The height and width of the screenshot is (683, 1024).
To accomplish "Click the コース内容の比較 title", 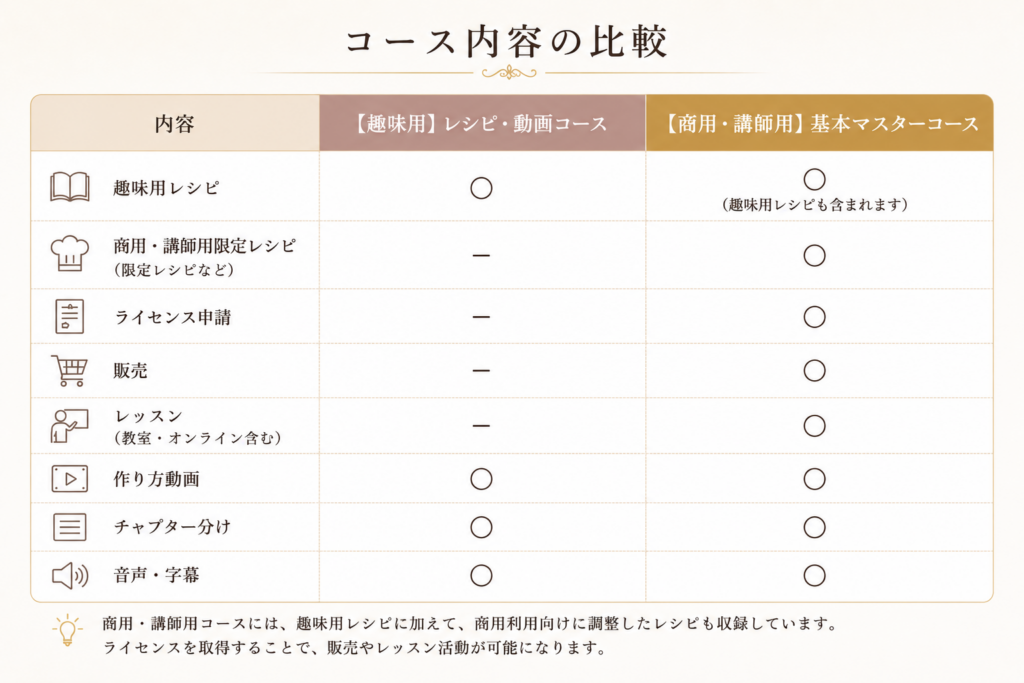I will click(x=507, y=42).
